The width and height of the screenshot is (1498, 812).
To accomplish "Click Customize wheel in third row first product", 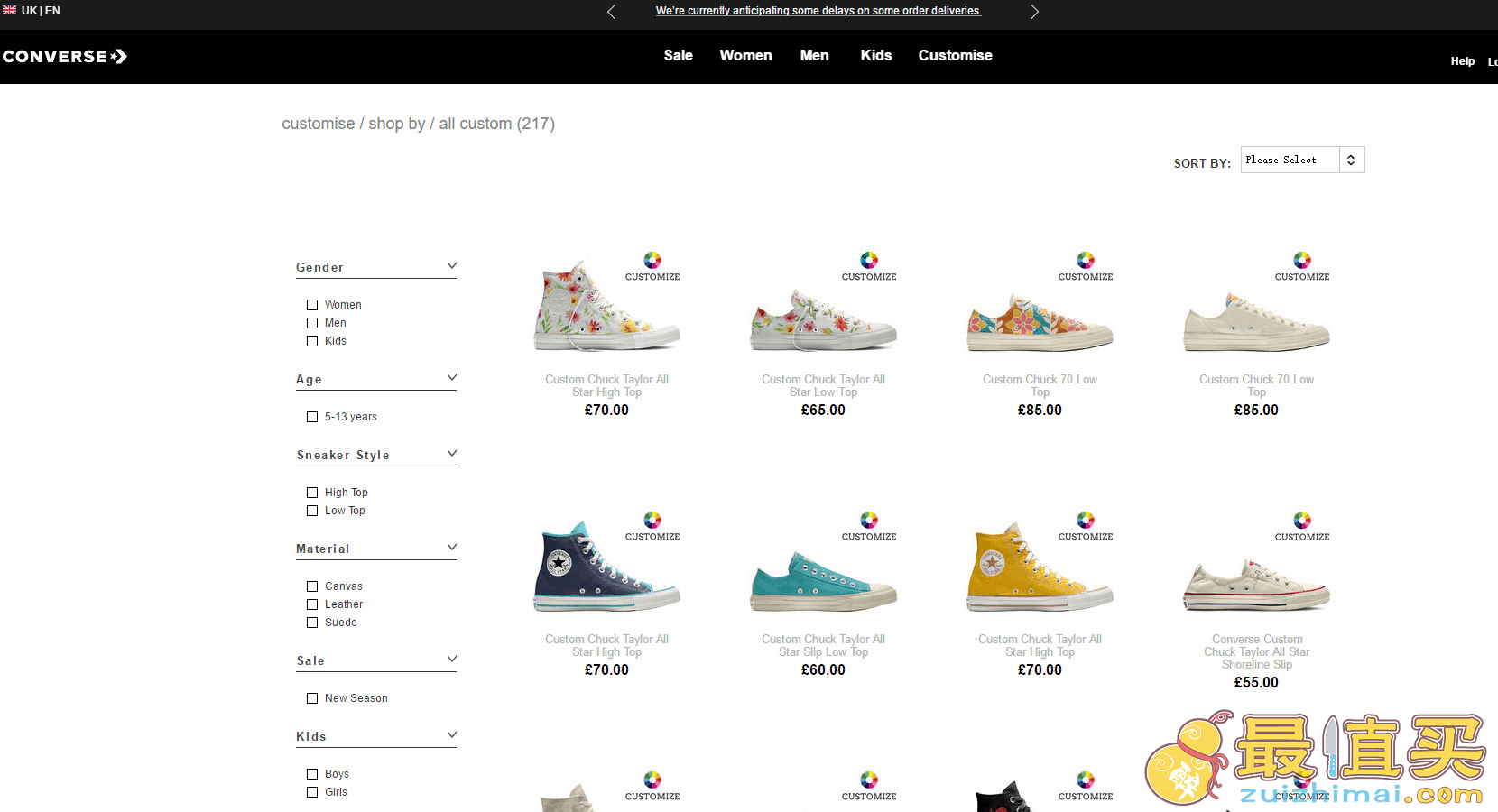I will [x=652, y=780].
